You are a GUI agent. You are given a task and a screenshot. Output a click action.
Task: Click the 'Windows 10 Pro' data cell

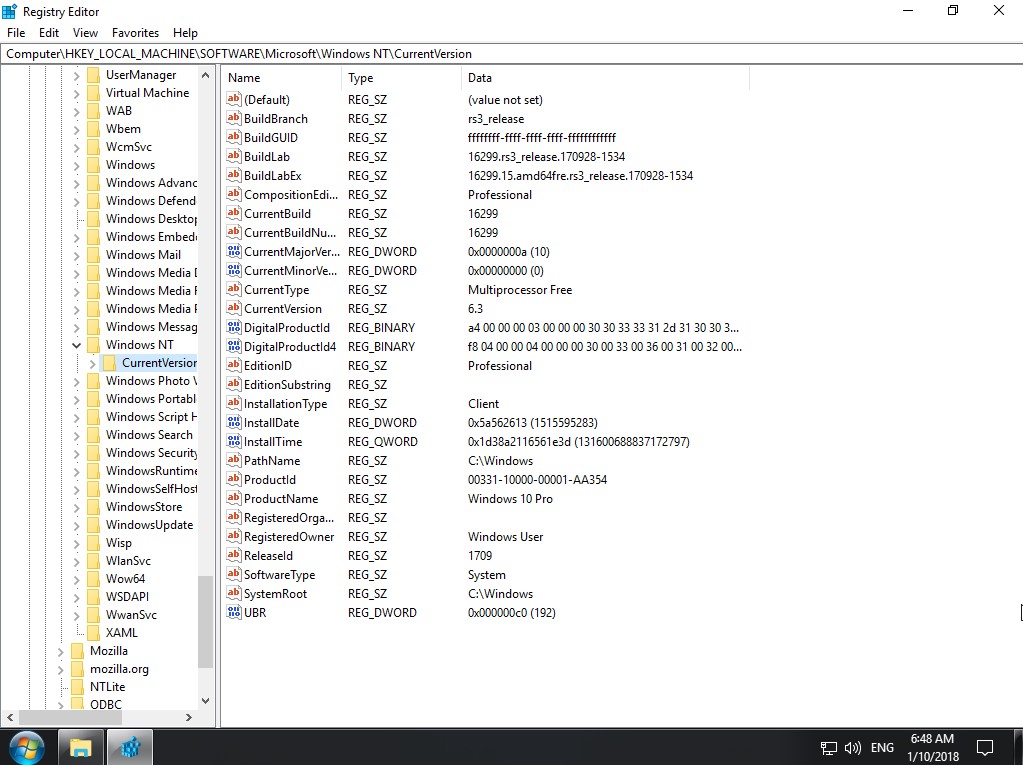[510, 499]
